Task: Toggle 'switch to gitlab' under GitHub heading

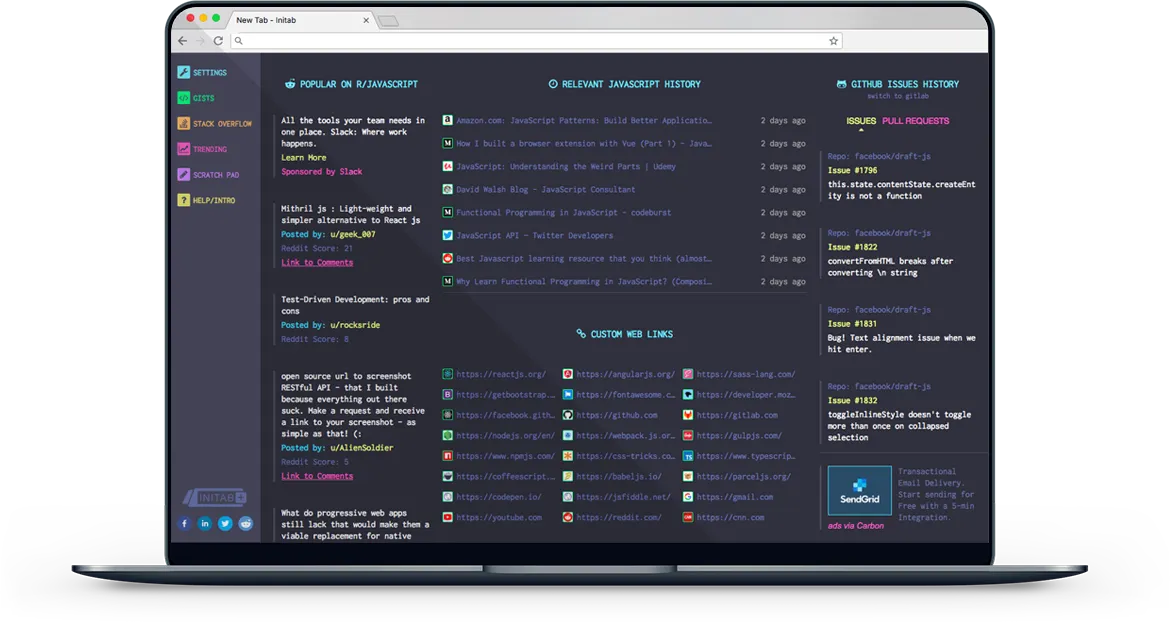Action: (897, 97)
